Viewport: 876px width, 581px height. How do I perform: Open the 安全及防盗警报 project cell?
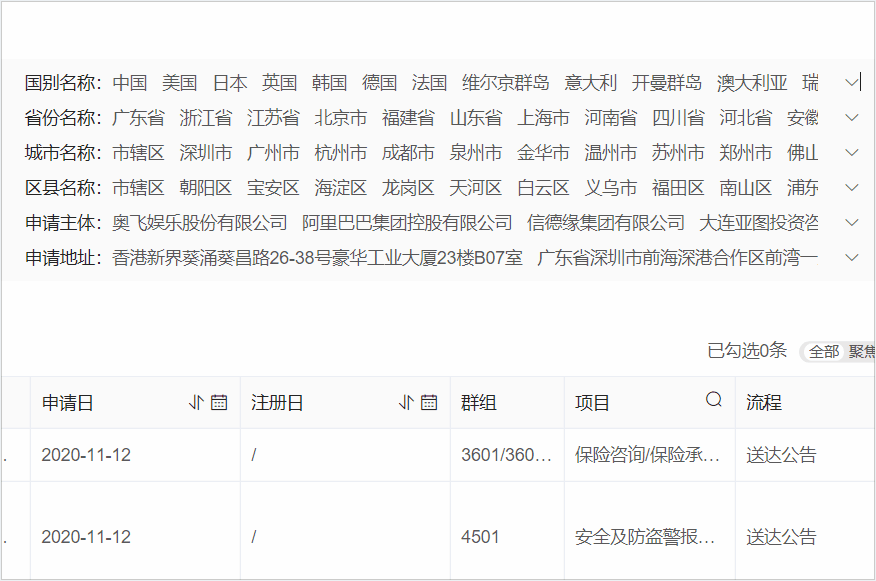coord(645,537)
